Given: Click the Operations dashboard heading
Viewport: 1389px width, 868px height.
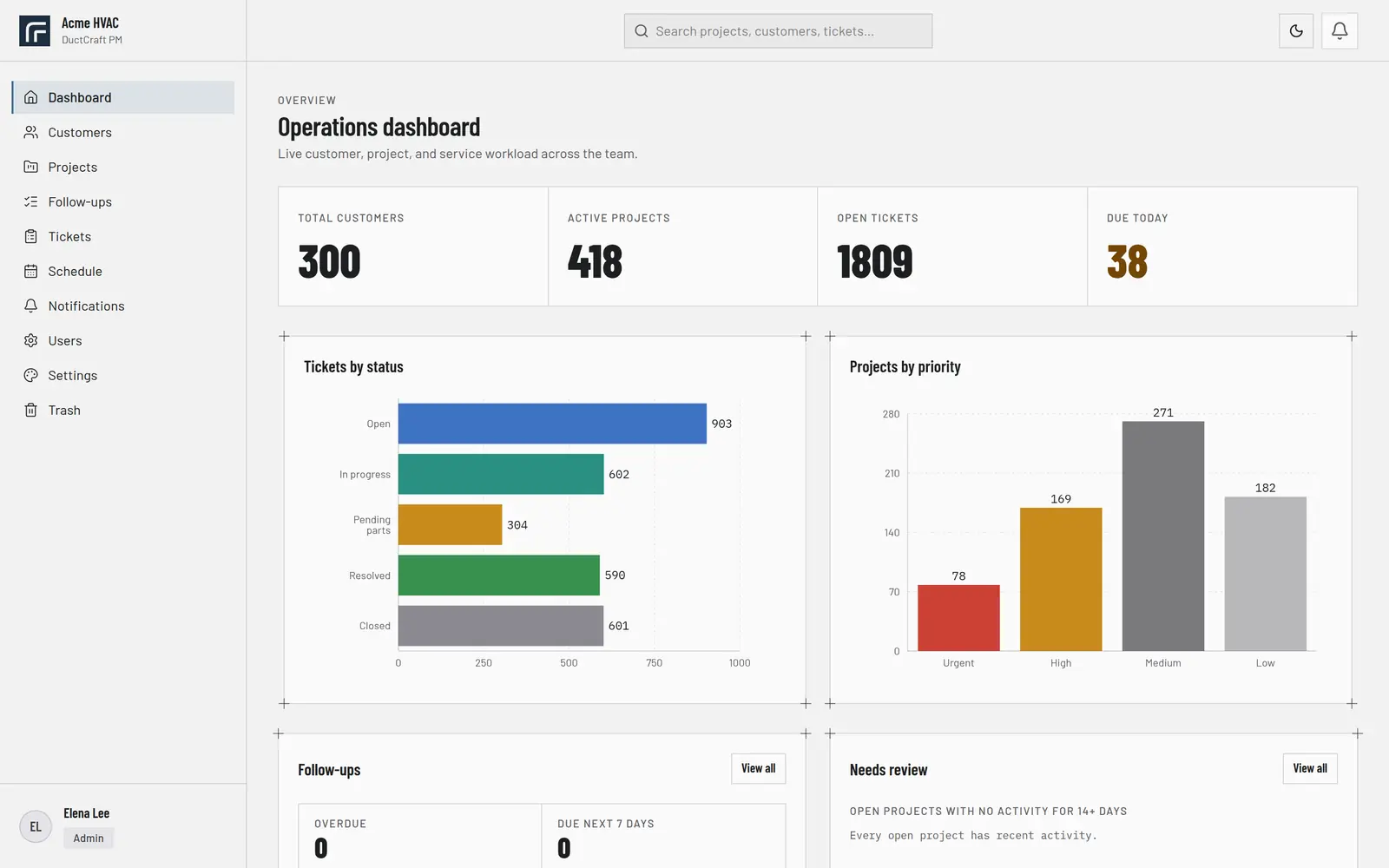Looking at the screenshot, I should tap(379, 127).
